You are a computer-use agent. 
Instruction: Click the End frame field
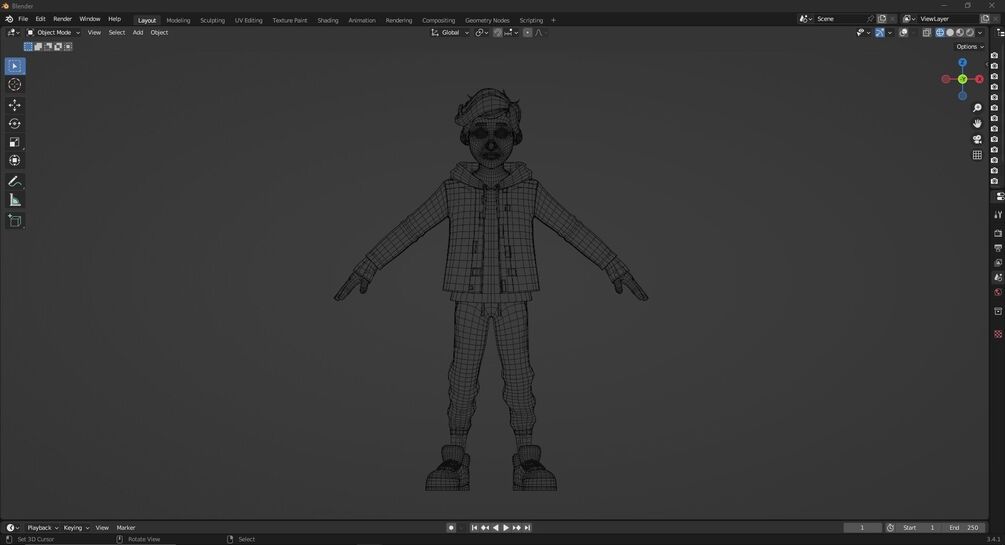pyautogui.click(x=965, y=528)
